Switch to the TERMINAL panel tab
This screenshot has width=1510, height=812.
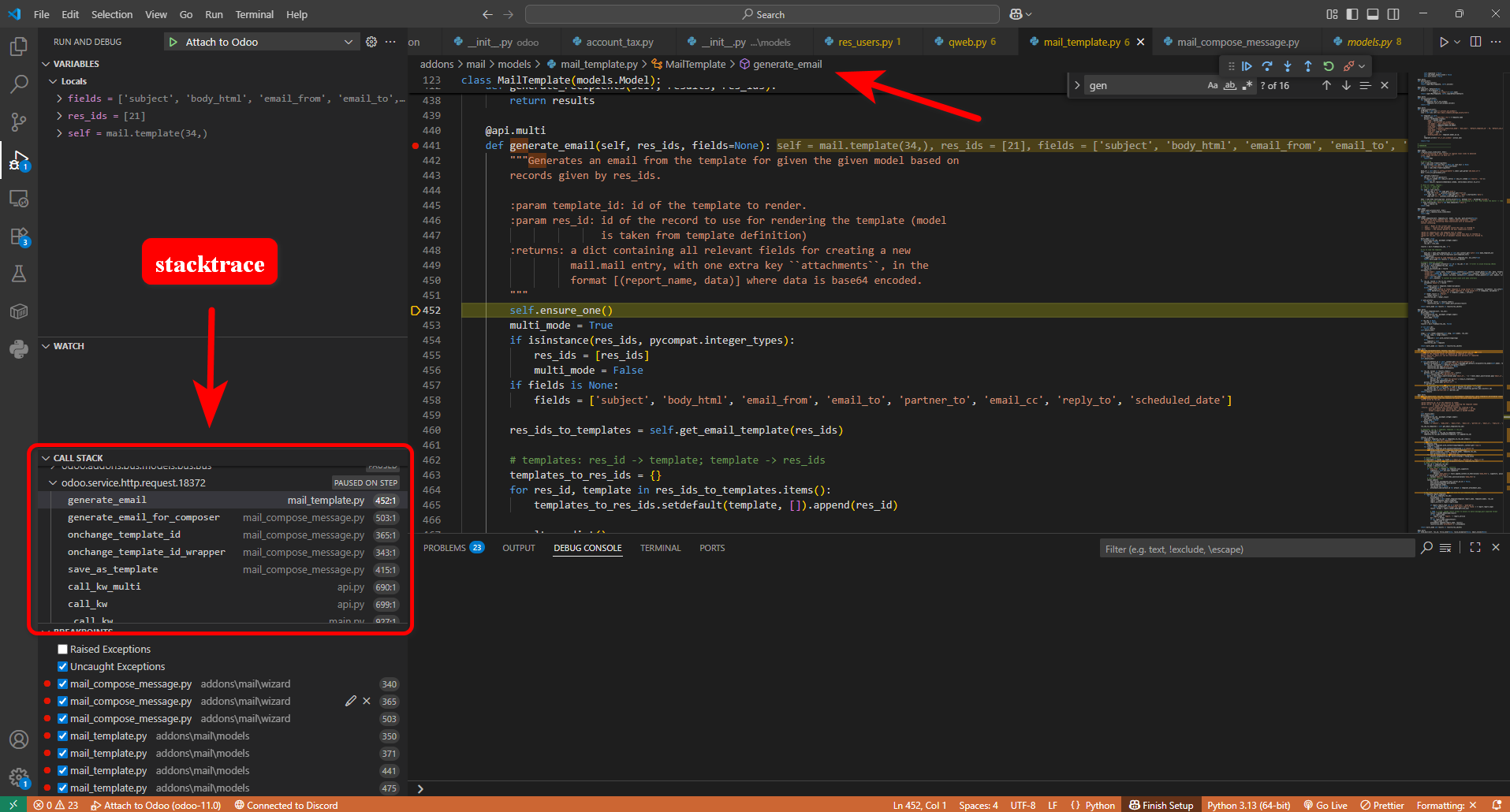click(660, 548)
